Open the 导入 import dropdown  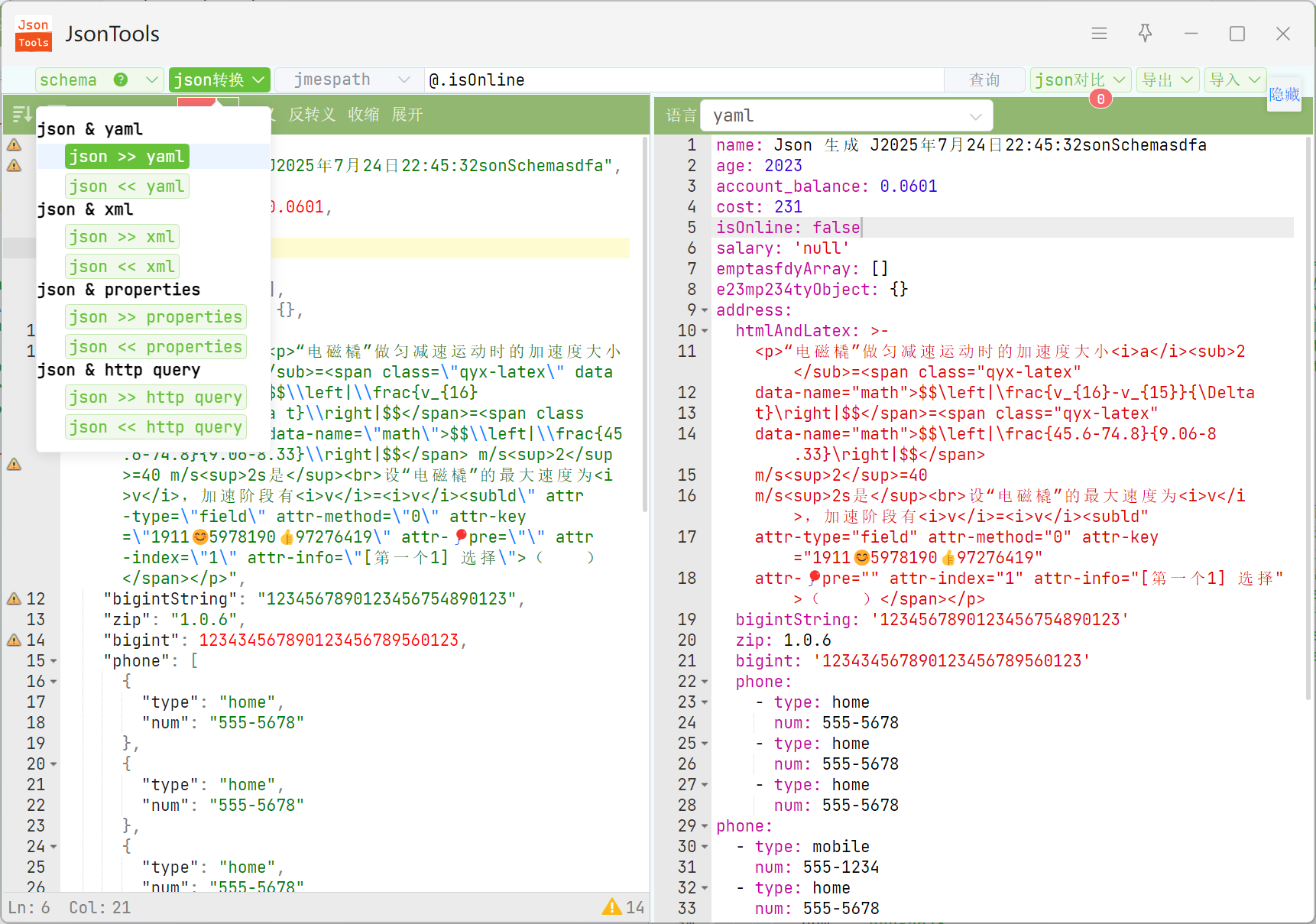click(1235, 79)
